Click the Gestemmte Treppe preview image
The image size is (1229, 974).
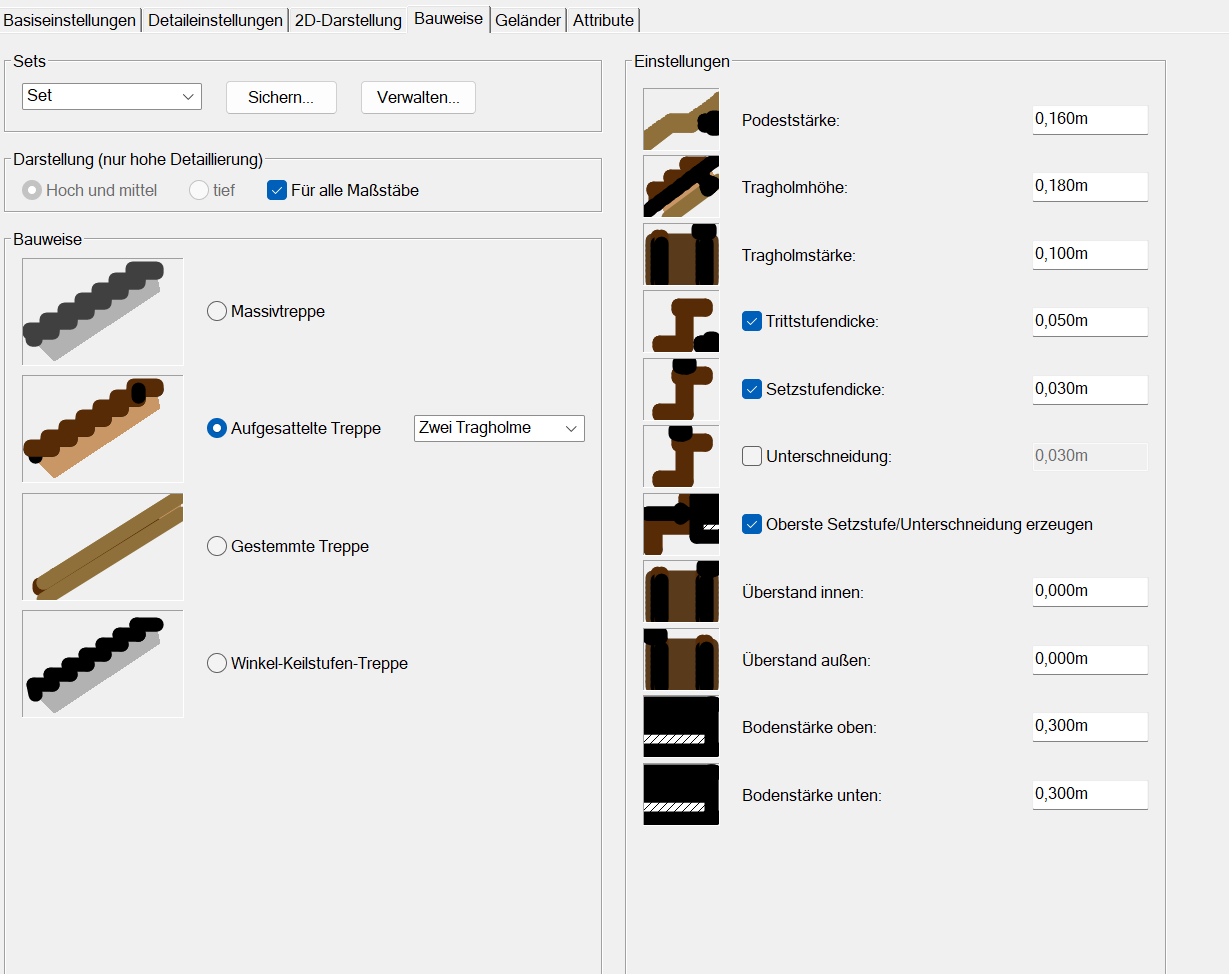[103, 546]
